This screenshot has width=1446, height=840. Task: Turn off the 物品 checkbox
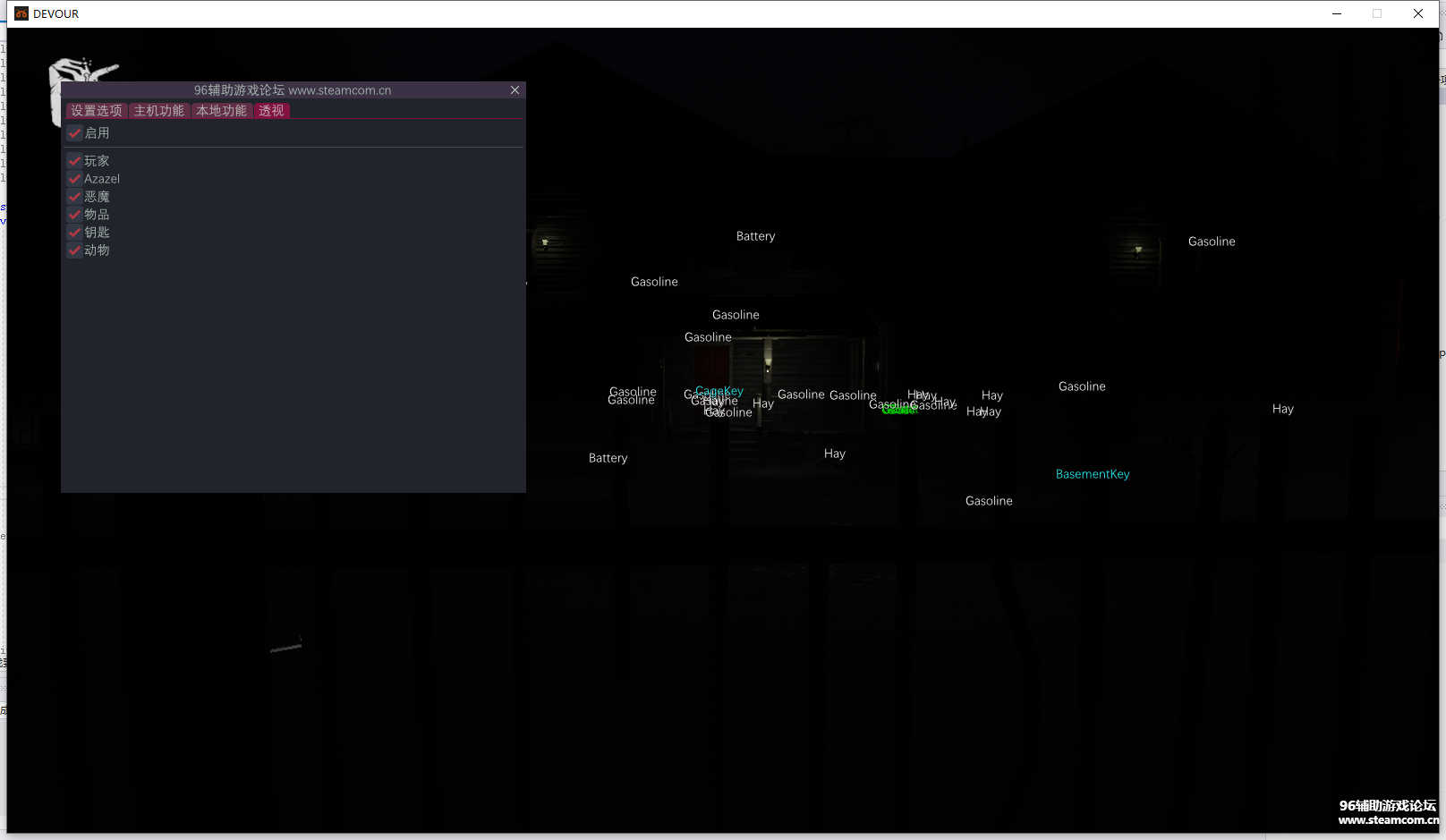tap(75, 215)
